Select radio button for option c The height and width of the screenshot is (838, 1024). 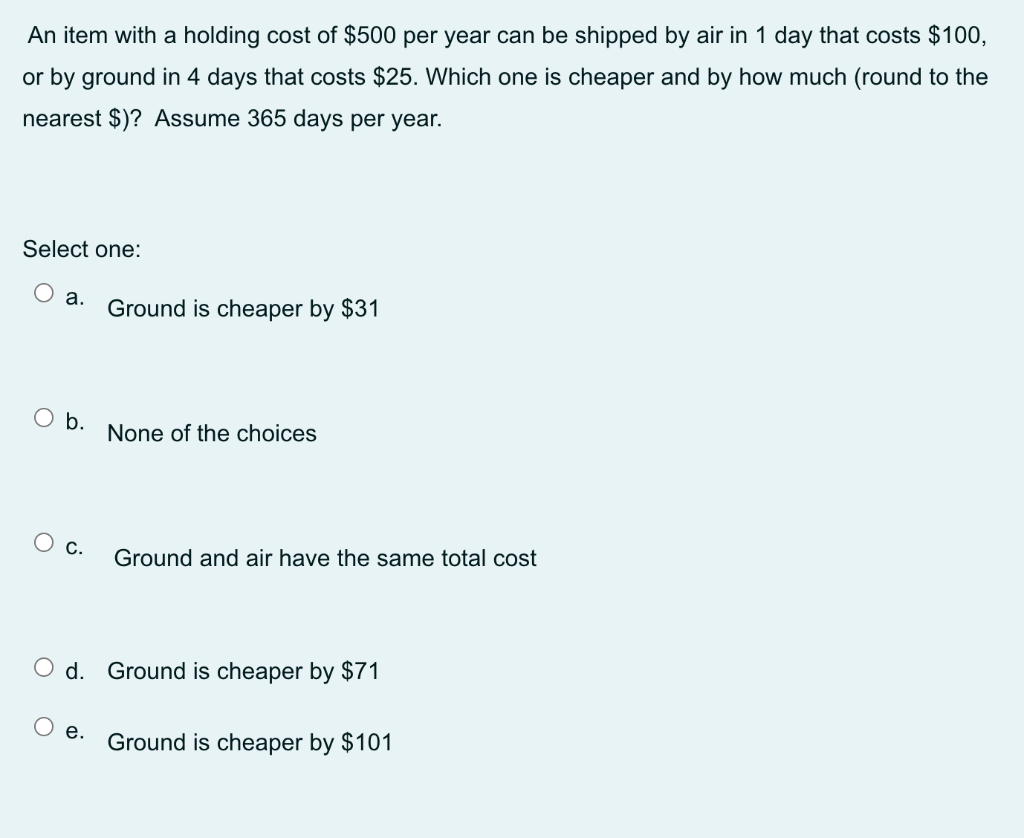point(44,541)
